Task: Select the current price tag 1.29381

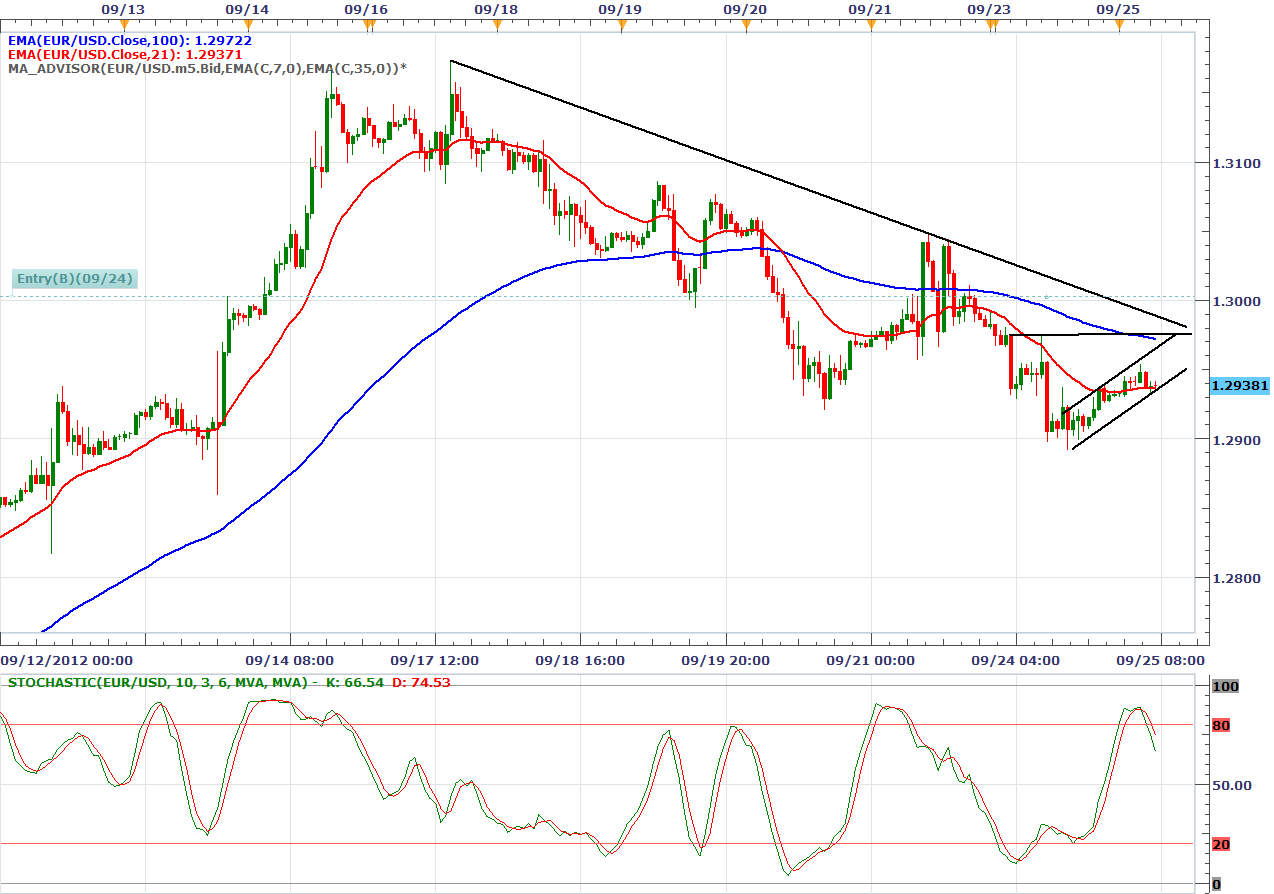Action: [1238, 386]
